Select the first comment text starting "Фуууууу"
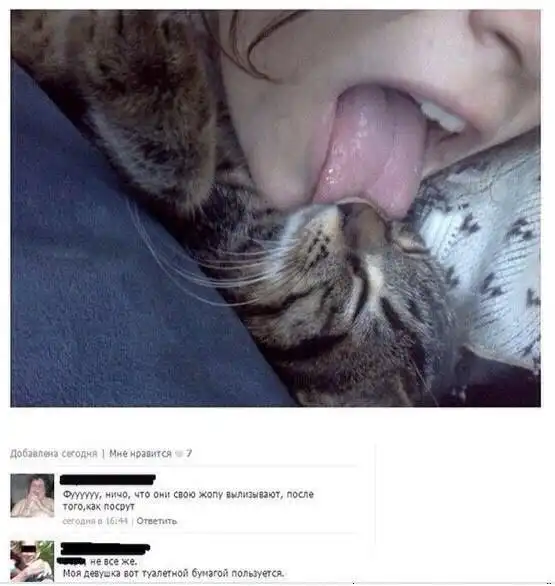The image size is (555, 586). (x=188, y=500)
